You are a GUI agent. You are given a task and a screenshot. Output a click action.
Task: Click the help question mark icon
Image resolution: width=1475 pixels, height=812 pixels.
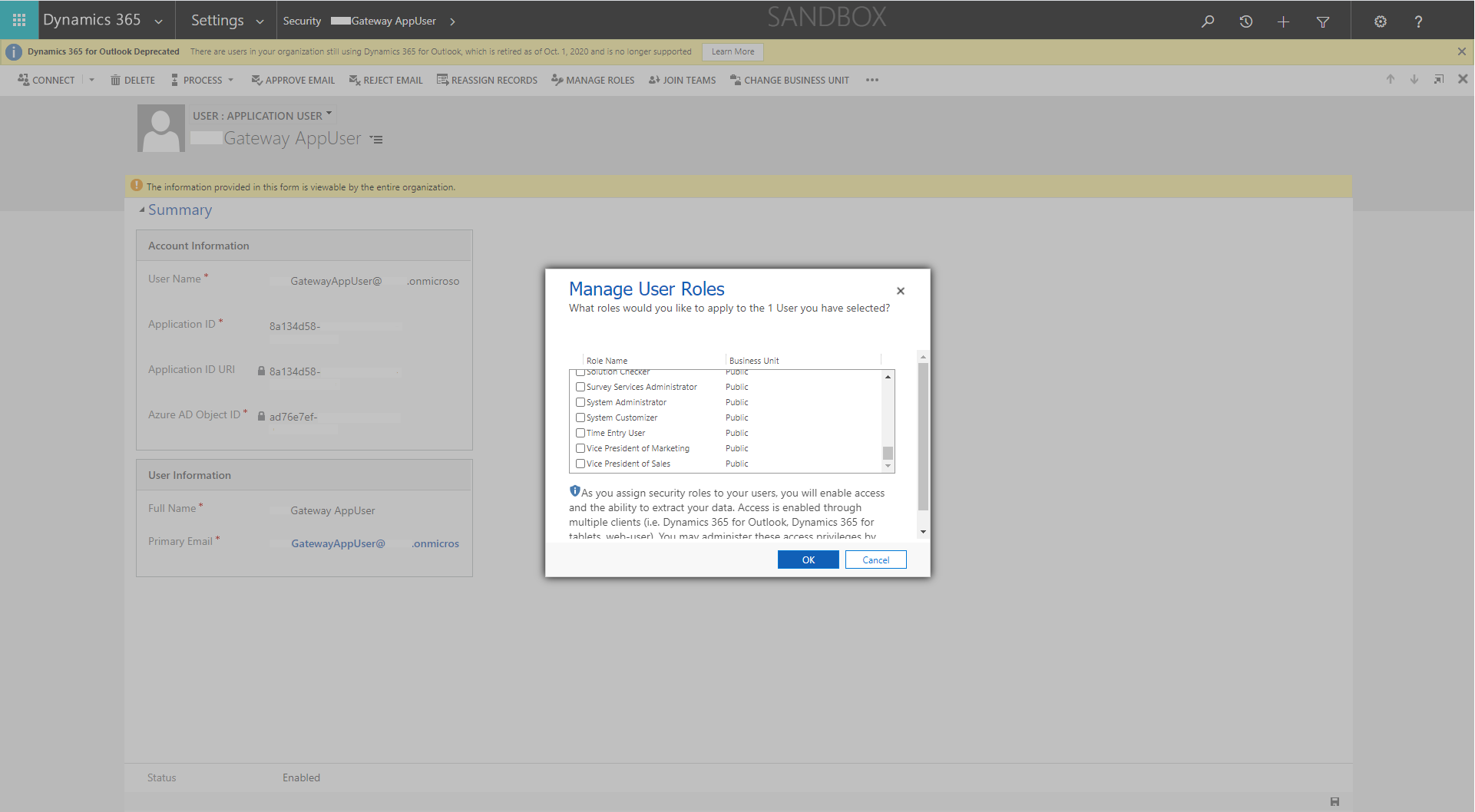tap(1418, 21)
